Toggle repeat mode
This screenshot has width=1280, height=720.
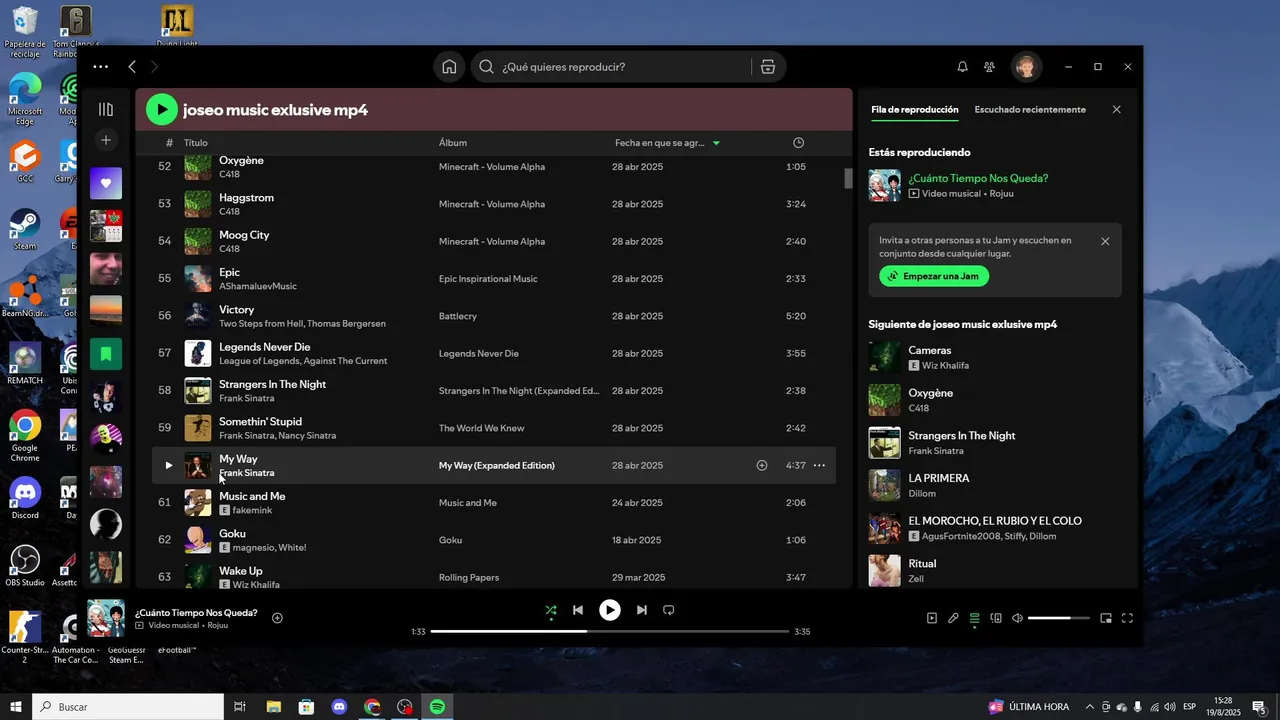(669, 610)
